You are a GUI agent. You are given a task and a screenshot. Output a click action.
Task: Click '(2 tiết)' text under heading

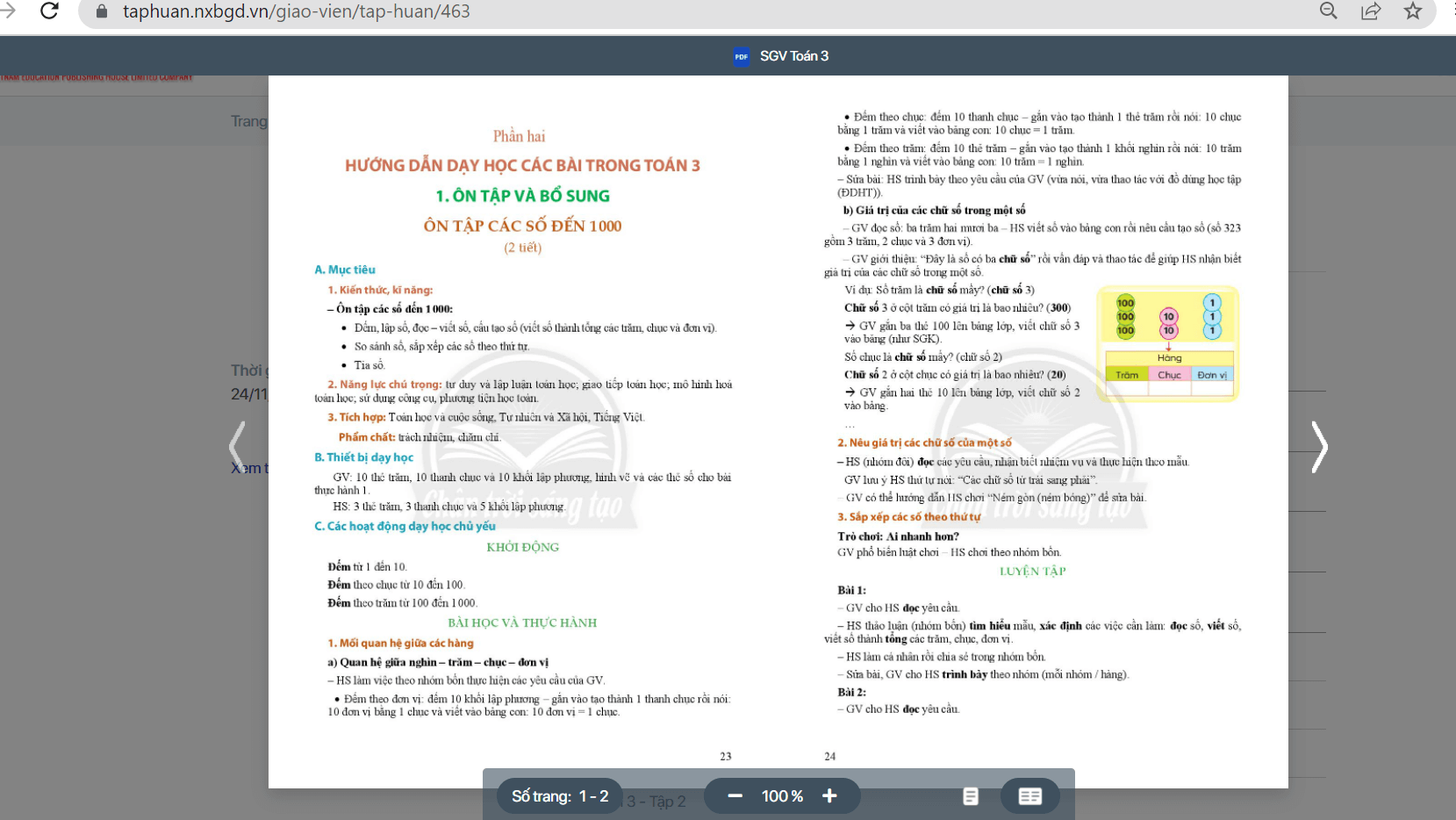(x=522, y=248)
